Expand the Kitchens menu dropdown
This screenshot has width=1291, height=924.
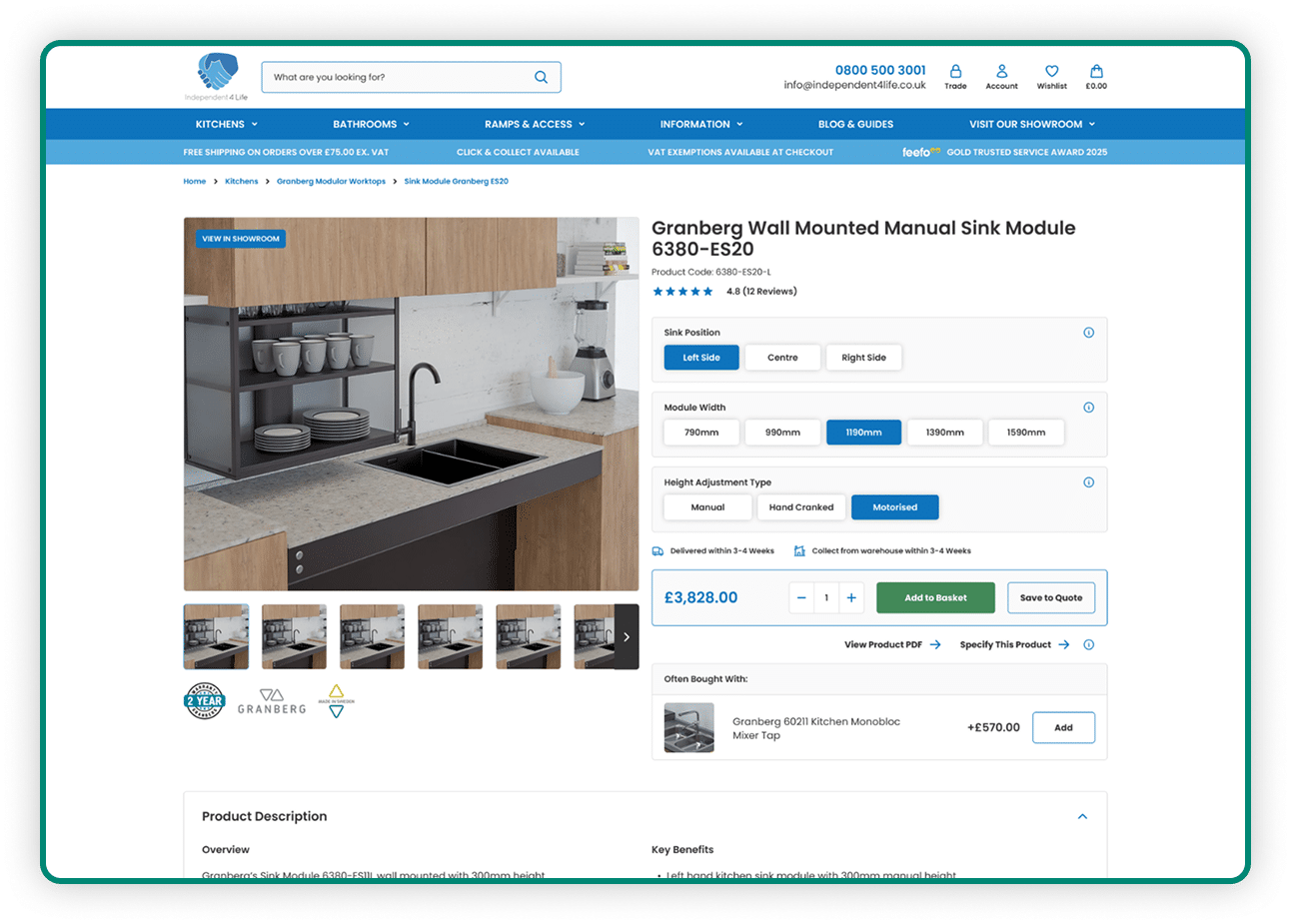tap(227, 124)
